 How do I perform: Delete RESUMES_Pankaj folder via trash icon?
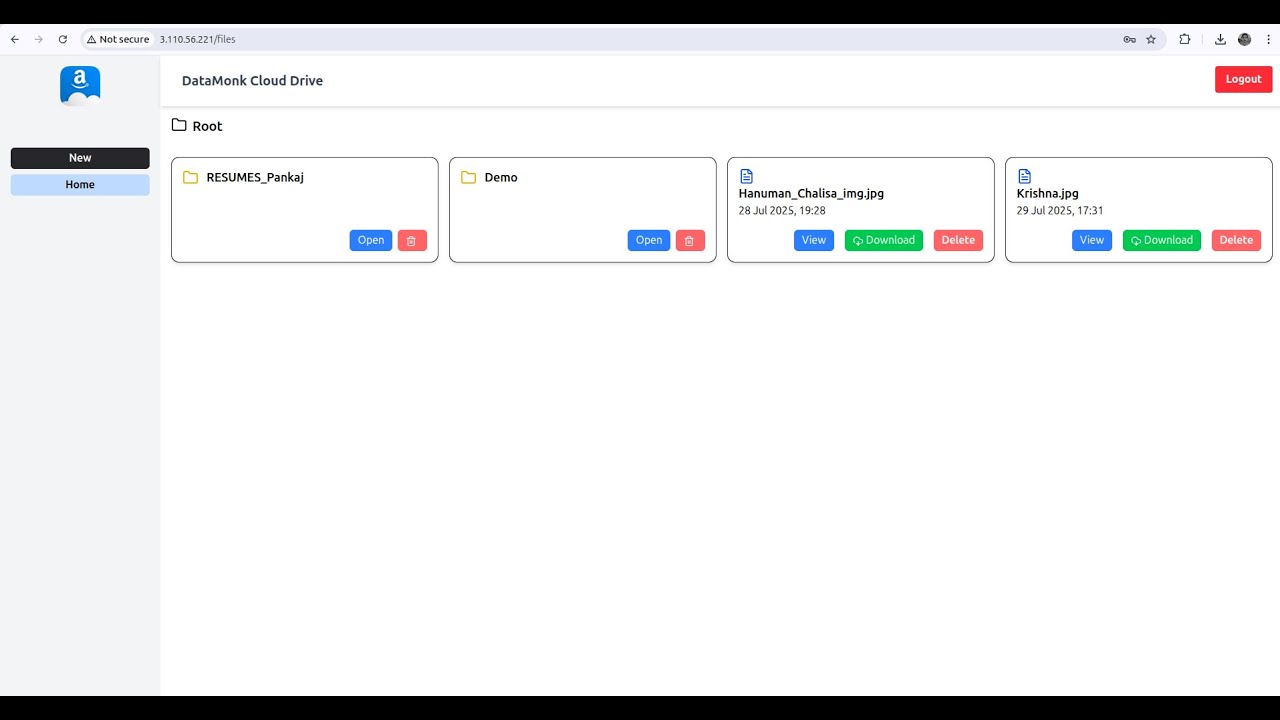412,240
